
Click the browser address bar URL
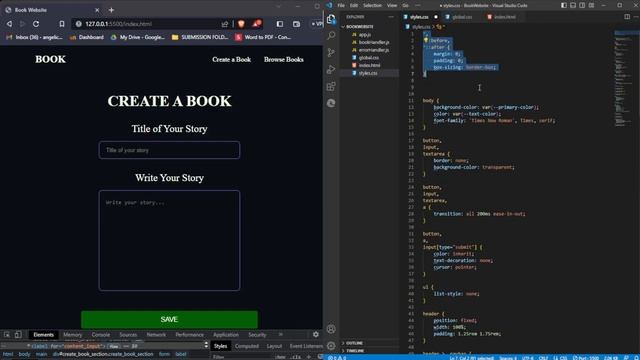[x=118, y=24]
